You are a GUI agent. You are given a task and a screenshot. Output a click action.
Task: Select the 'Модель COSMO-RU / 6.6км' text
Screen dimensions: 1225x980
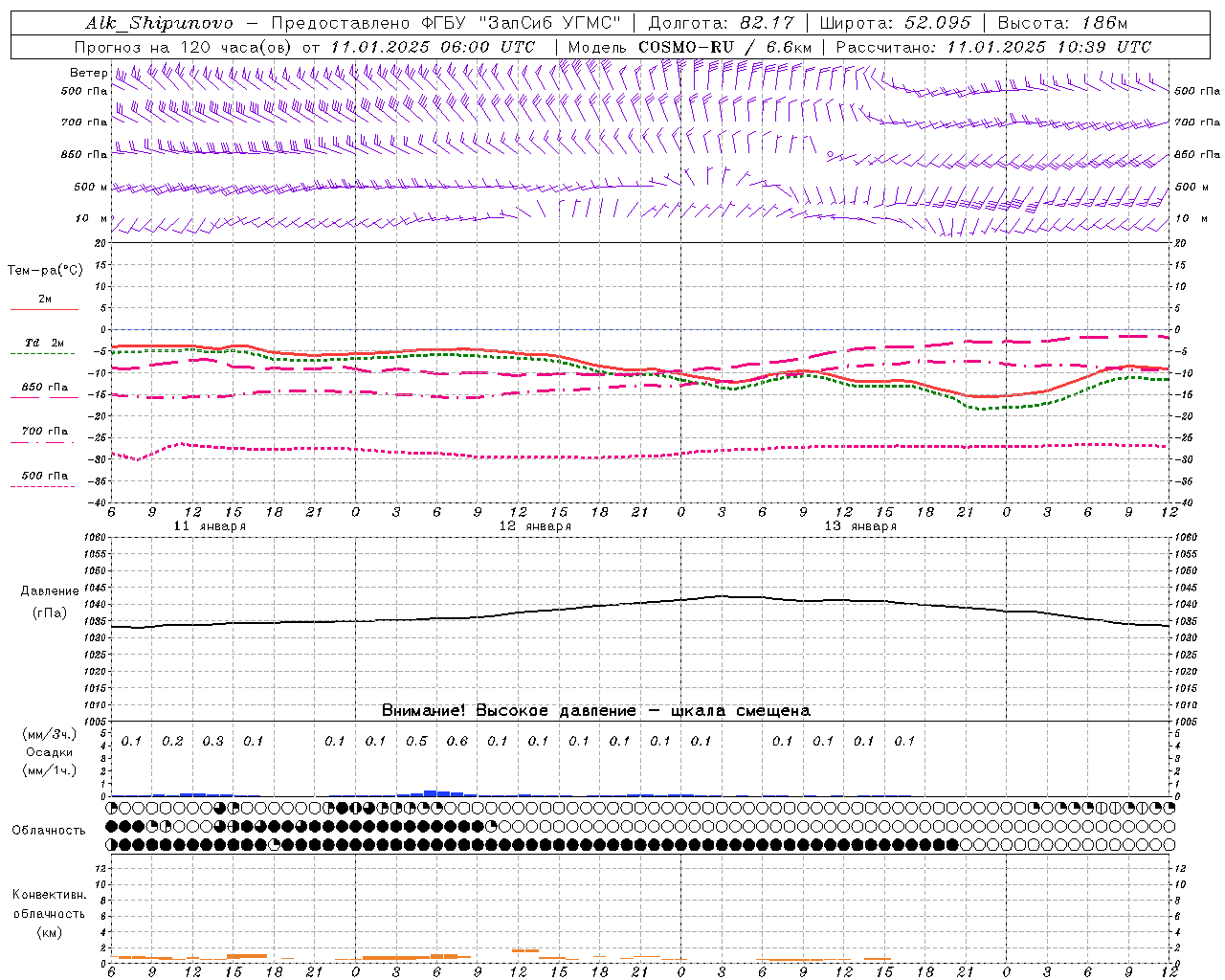click(x=690, y=47)
